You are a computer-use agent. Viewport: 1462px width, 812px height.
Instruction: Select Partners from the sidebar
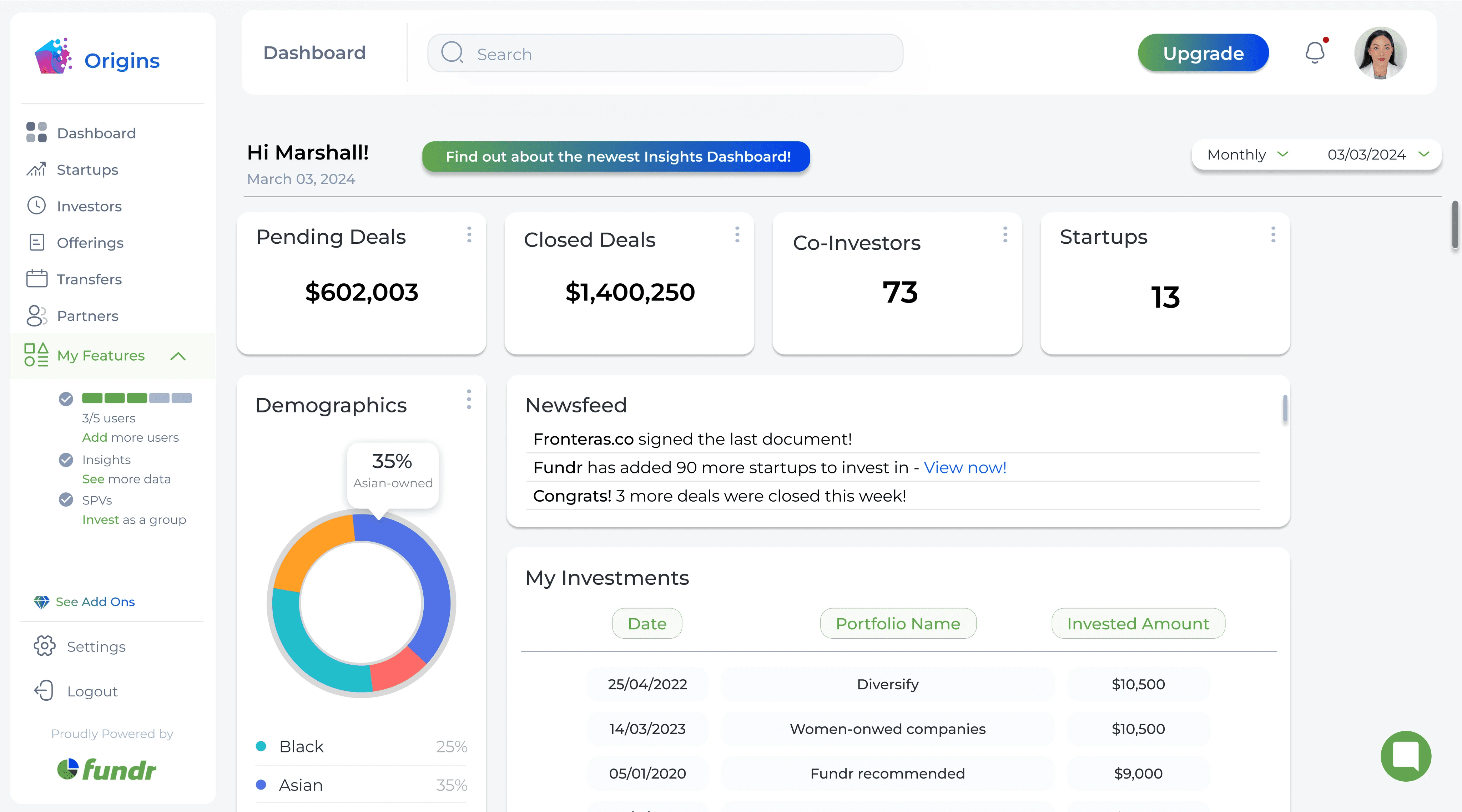pyautogui.click(x=87, y=315)
